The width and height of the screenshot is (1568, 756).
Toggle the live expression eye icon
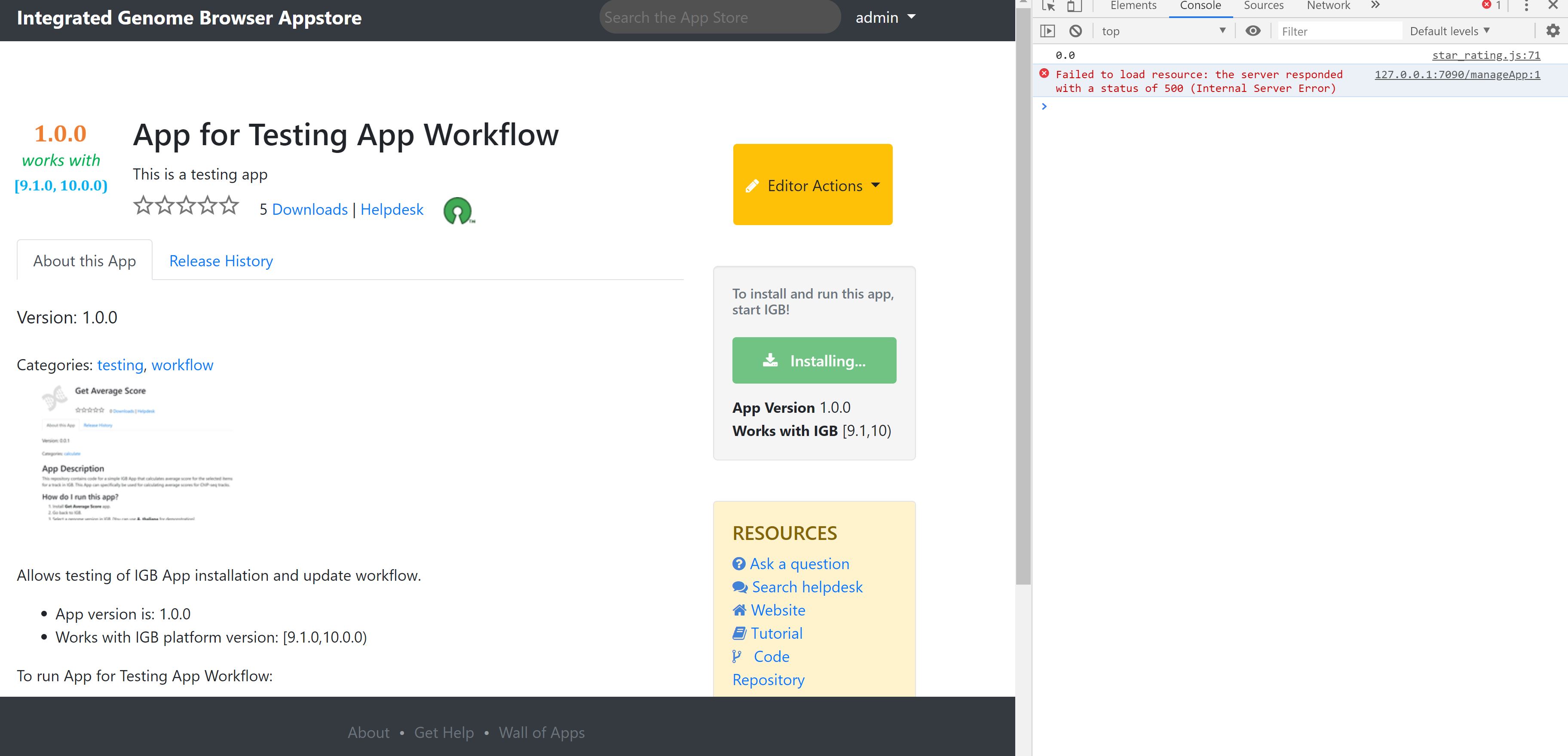[x=1253, y=31]
